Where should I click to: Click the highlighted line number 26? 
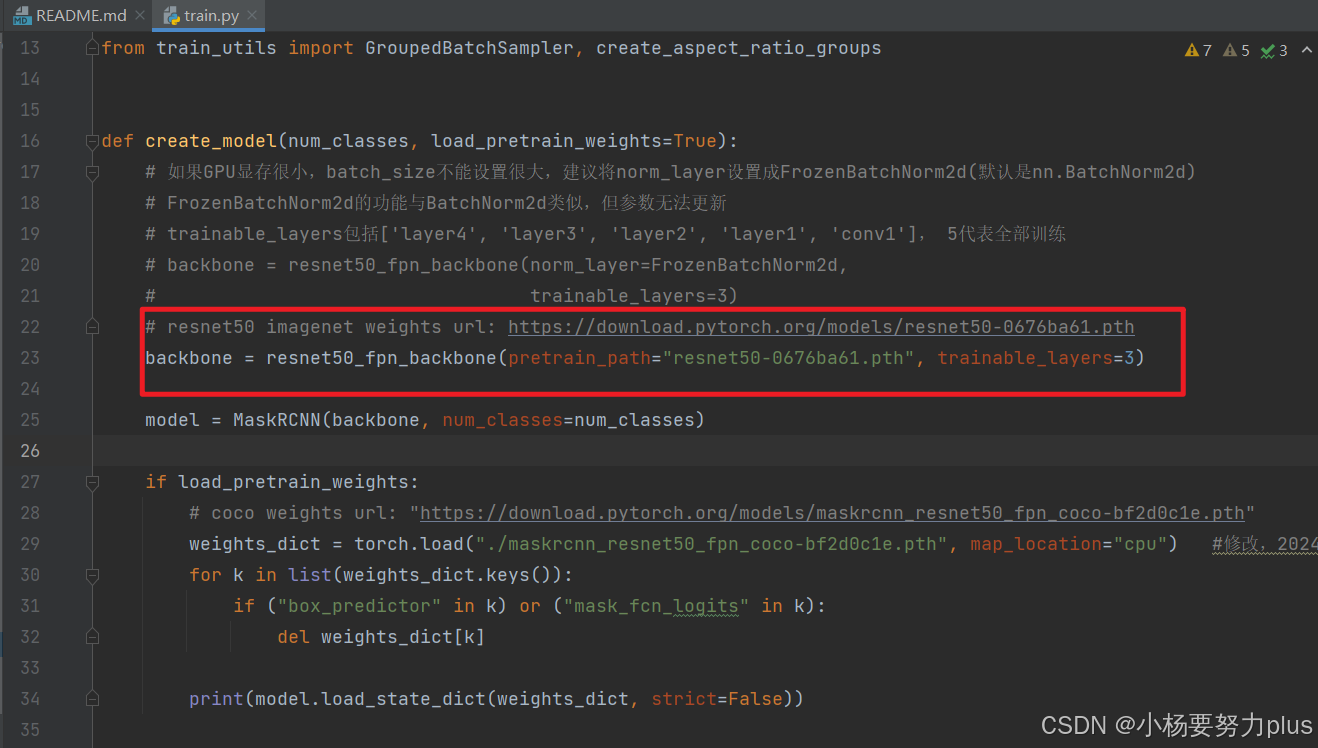tap(30, 450)
